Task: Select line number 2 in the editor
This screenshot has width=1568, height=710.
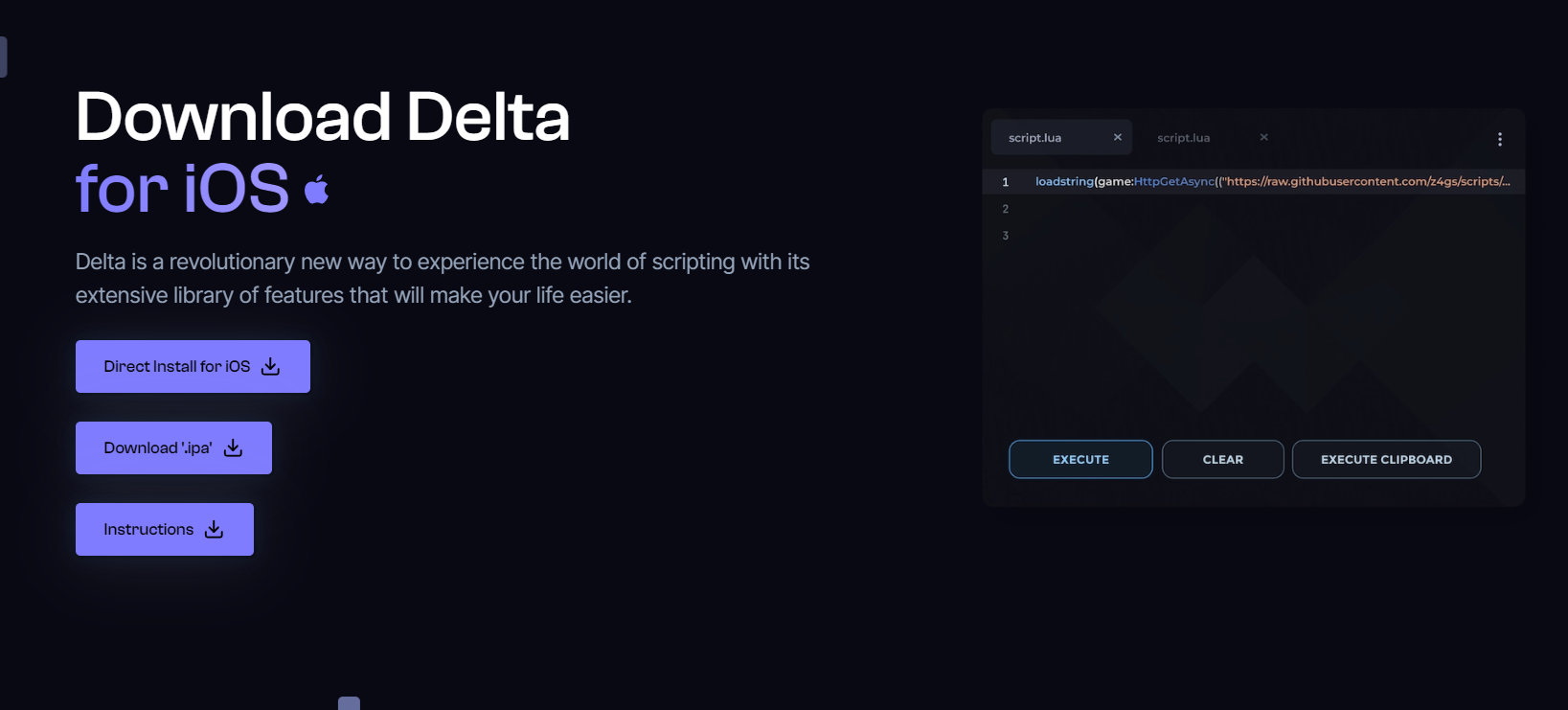Action: click(x=1005, y=209)
